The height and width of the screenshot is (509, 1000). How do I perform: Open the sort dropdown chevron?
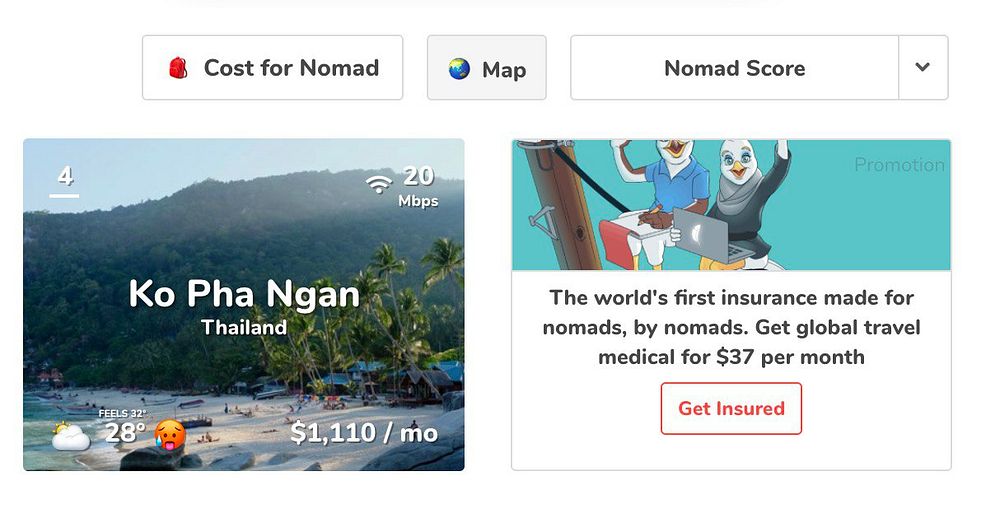(x=923, y=68)
